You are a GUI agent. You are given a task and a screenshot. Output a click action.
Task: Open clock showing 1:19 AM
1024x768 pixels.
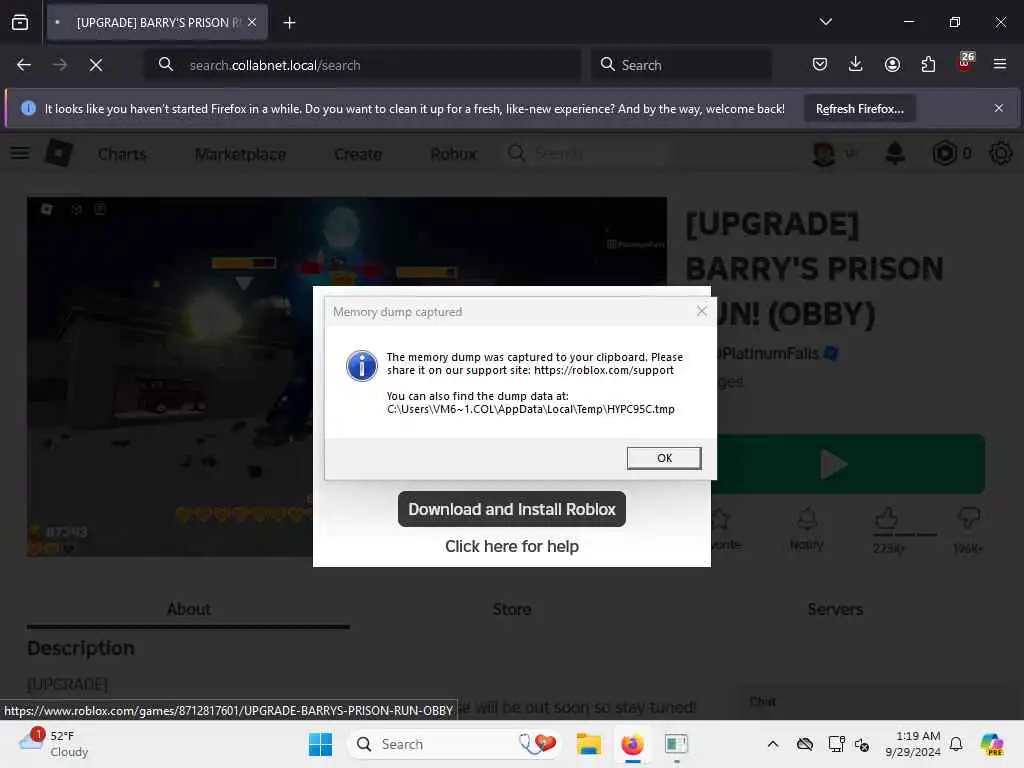(912, 744)
